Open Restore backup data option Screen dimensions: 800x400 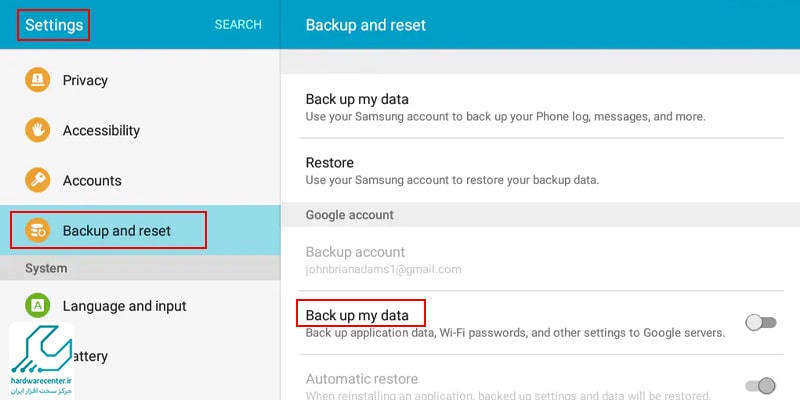(541, 170)
